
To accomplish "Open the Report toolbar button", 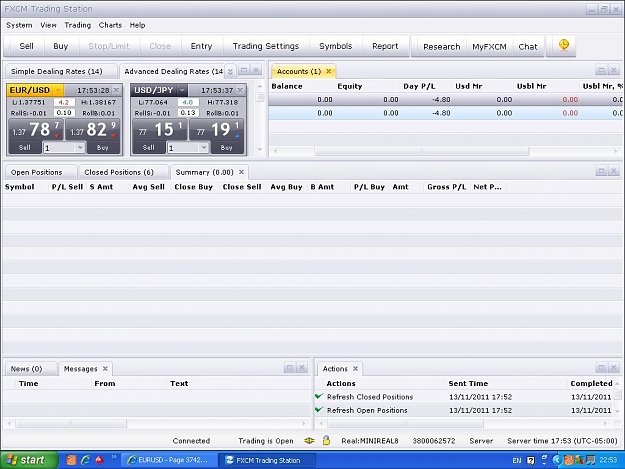I will 385,46.
